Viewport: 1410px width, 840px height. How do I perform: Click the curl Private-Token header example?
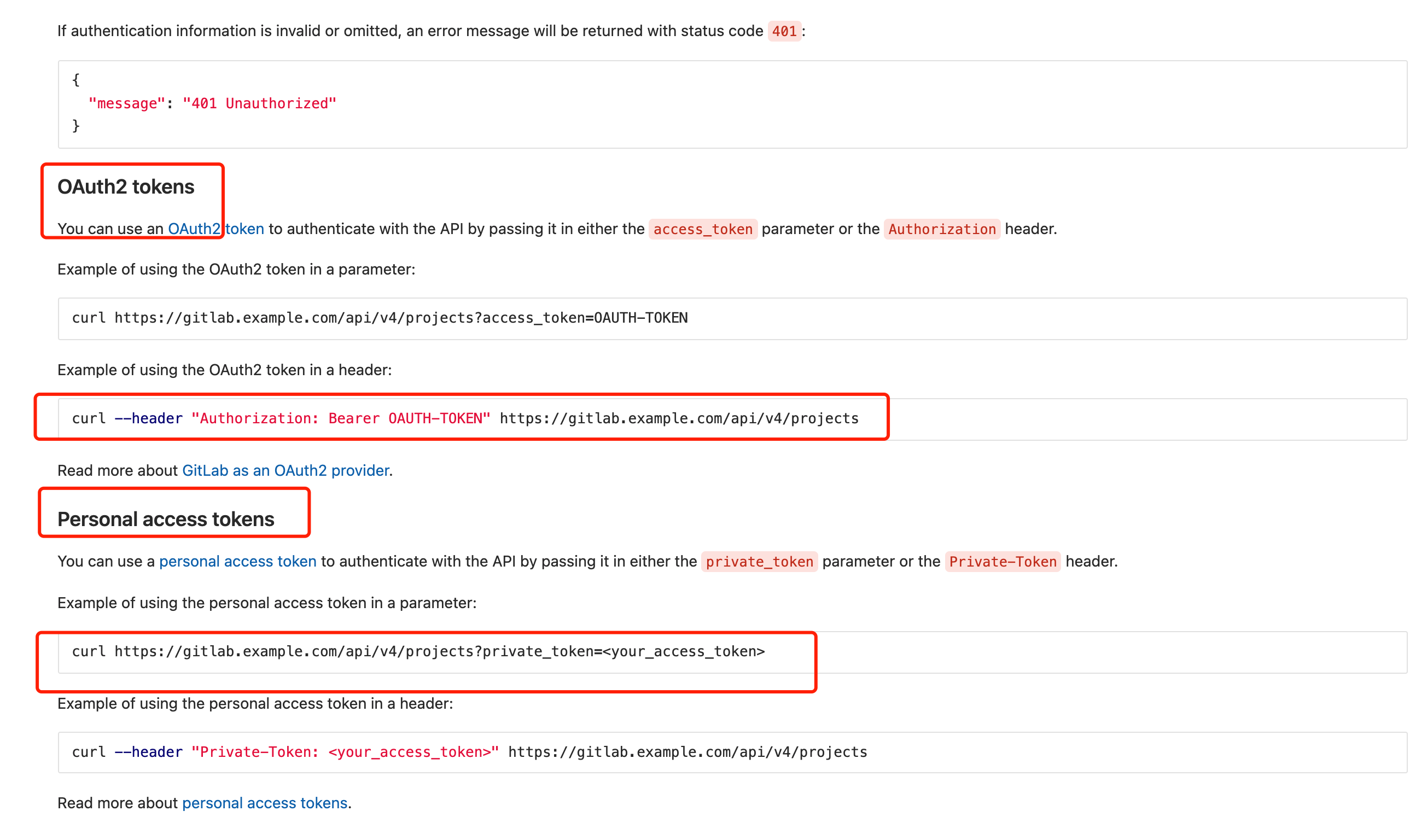tap(469, 752)
